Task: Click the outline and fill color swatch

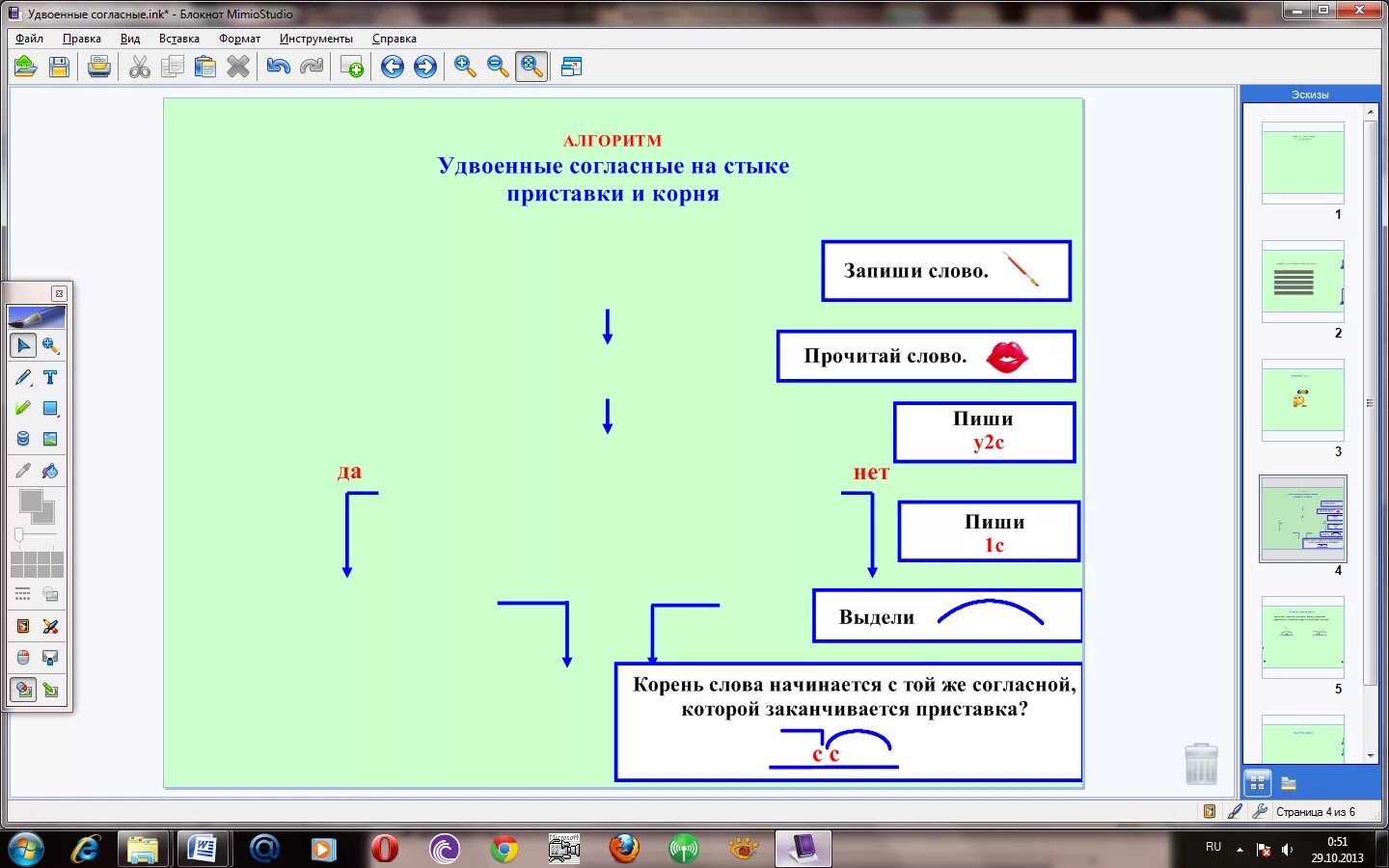Action: point(37,506)
